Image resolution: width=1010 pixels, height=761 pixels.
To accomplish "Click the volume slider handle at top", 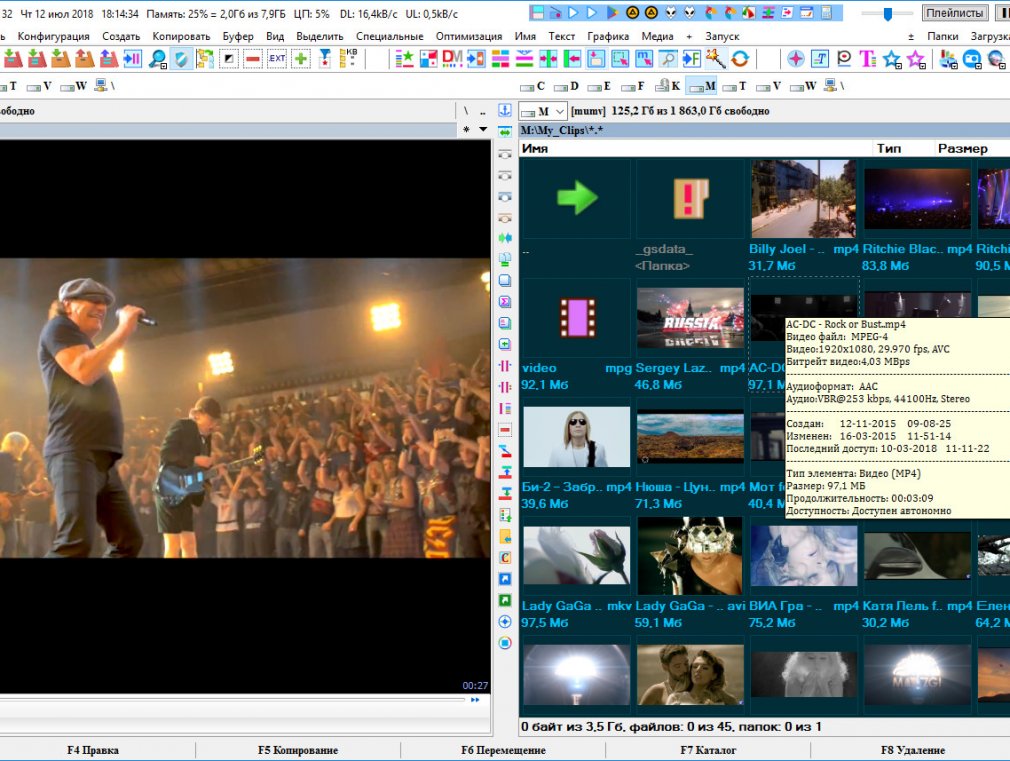I will pyautogui.click(x=888, y=13).
